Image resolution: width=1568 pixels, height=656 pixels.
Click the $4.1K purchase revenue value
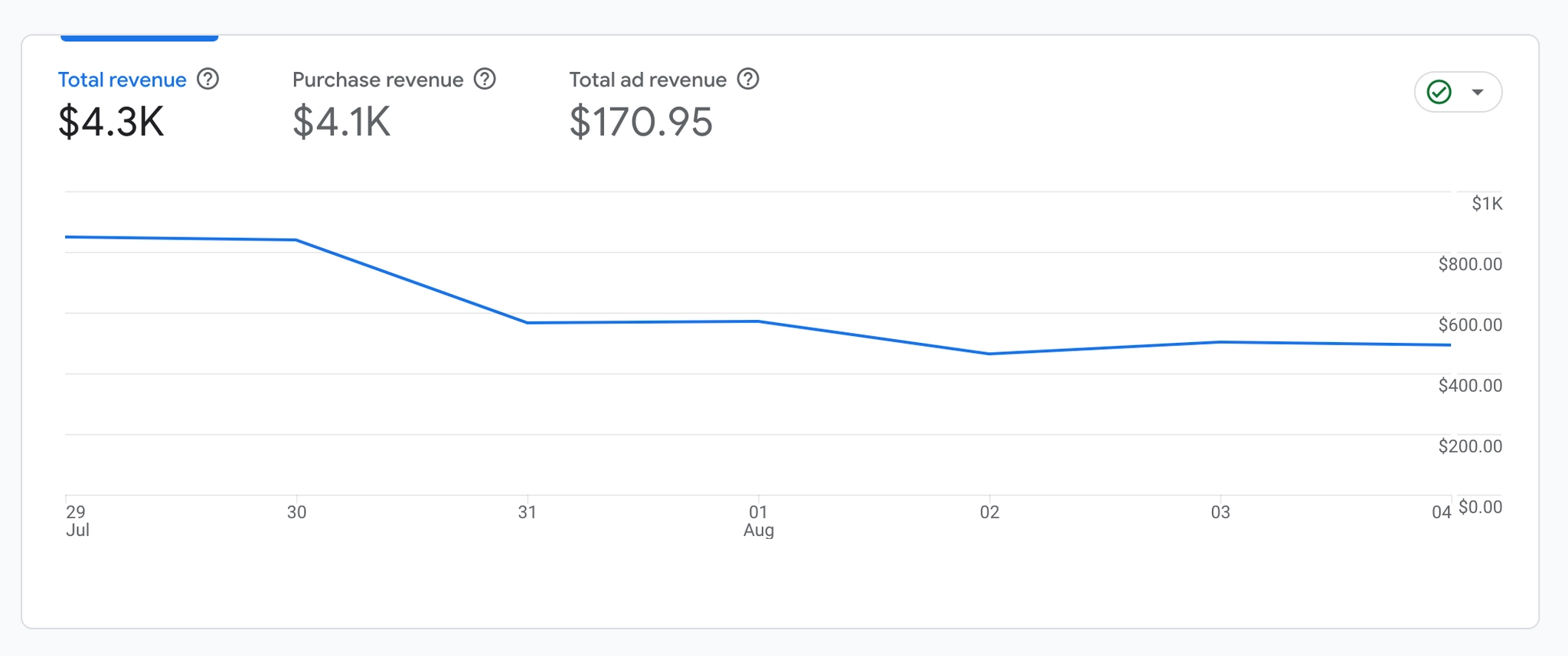point(341,122)
